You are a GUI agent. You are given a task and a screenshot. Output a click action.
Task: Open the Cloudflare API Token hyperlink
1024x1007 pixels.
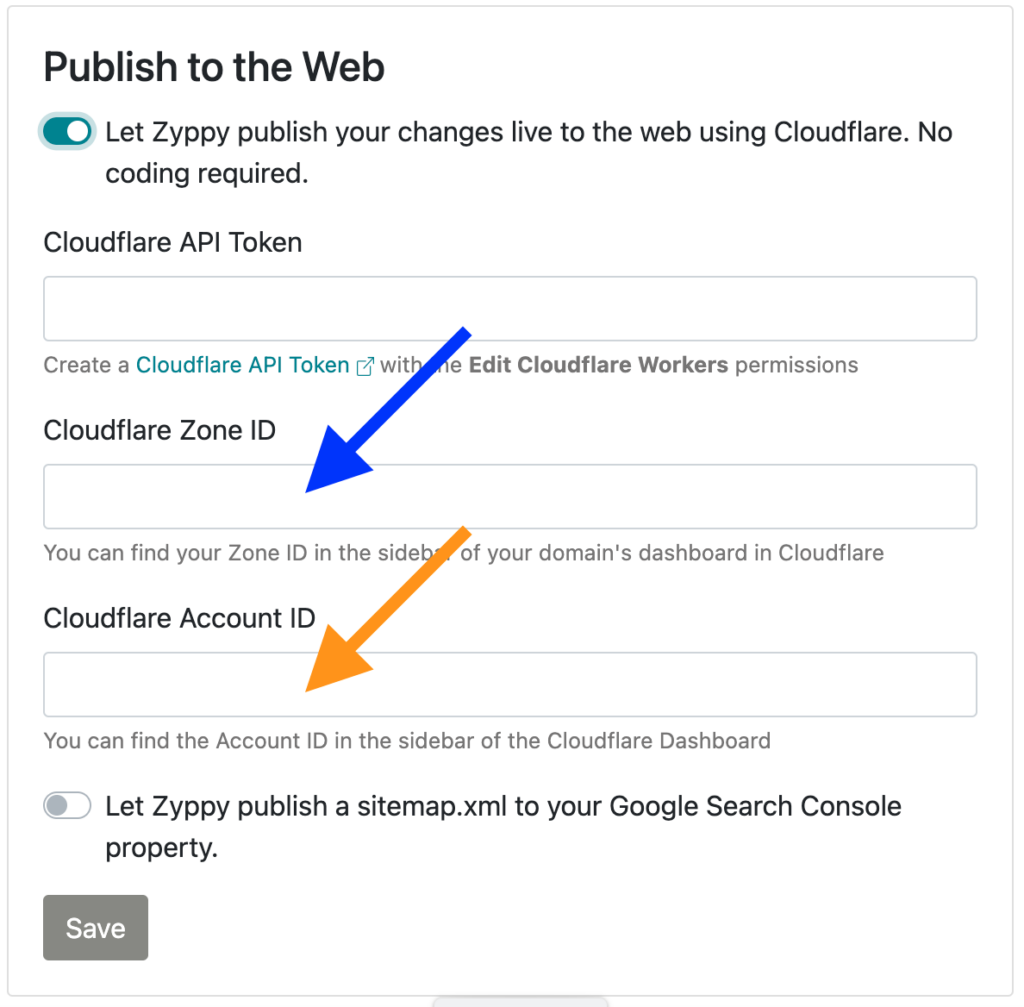click(x=242, y=365)
